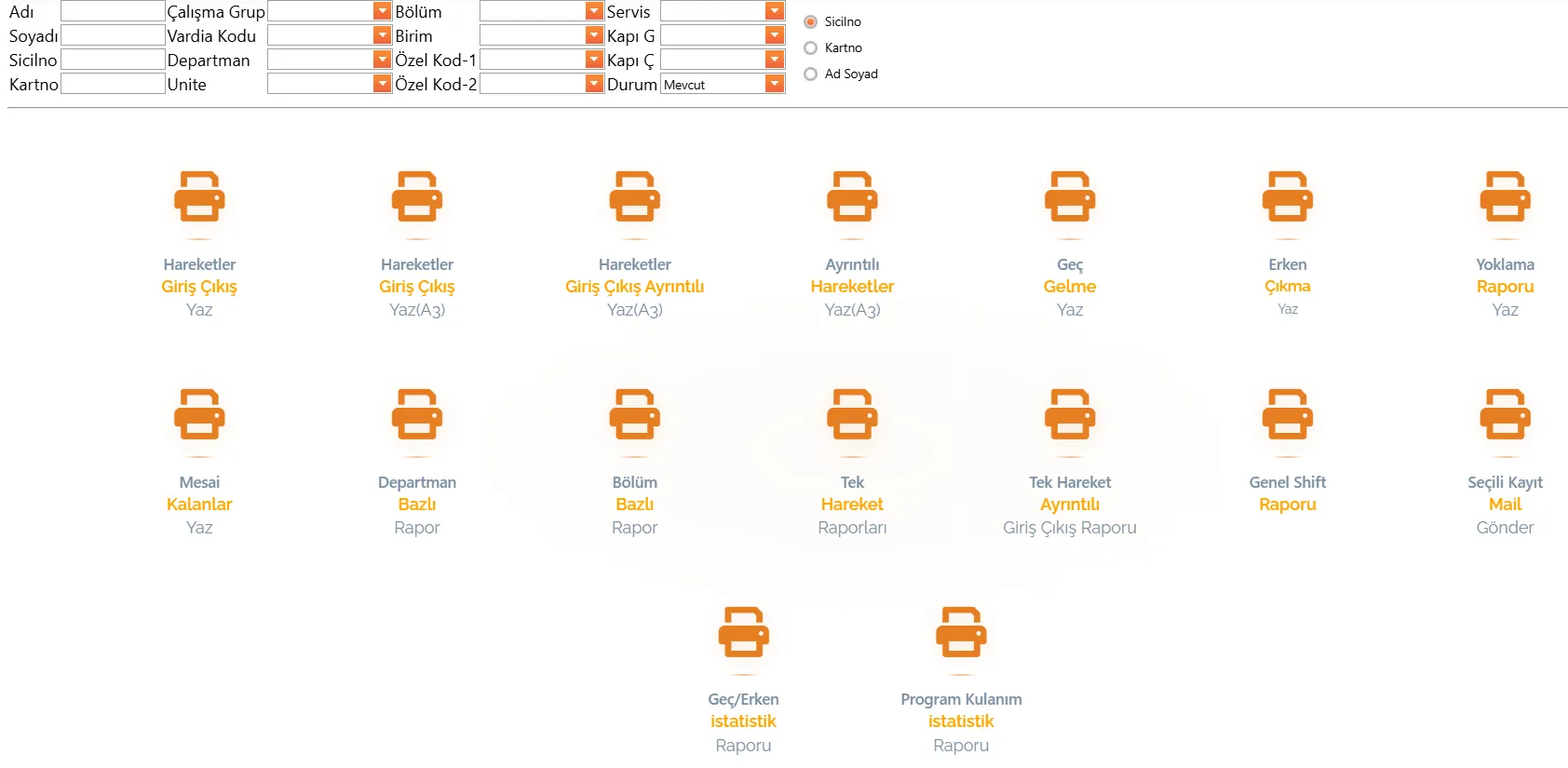Image resolution: width=1568 pixels, height=768 pixels.
Task: Focus the Sicilno input field
Action: click(113, 60)
